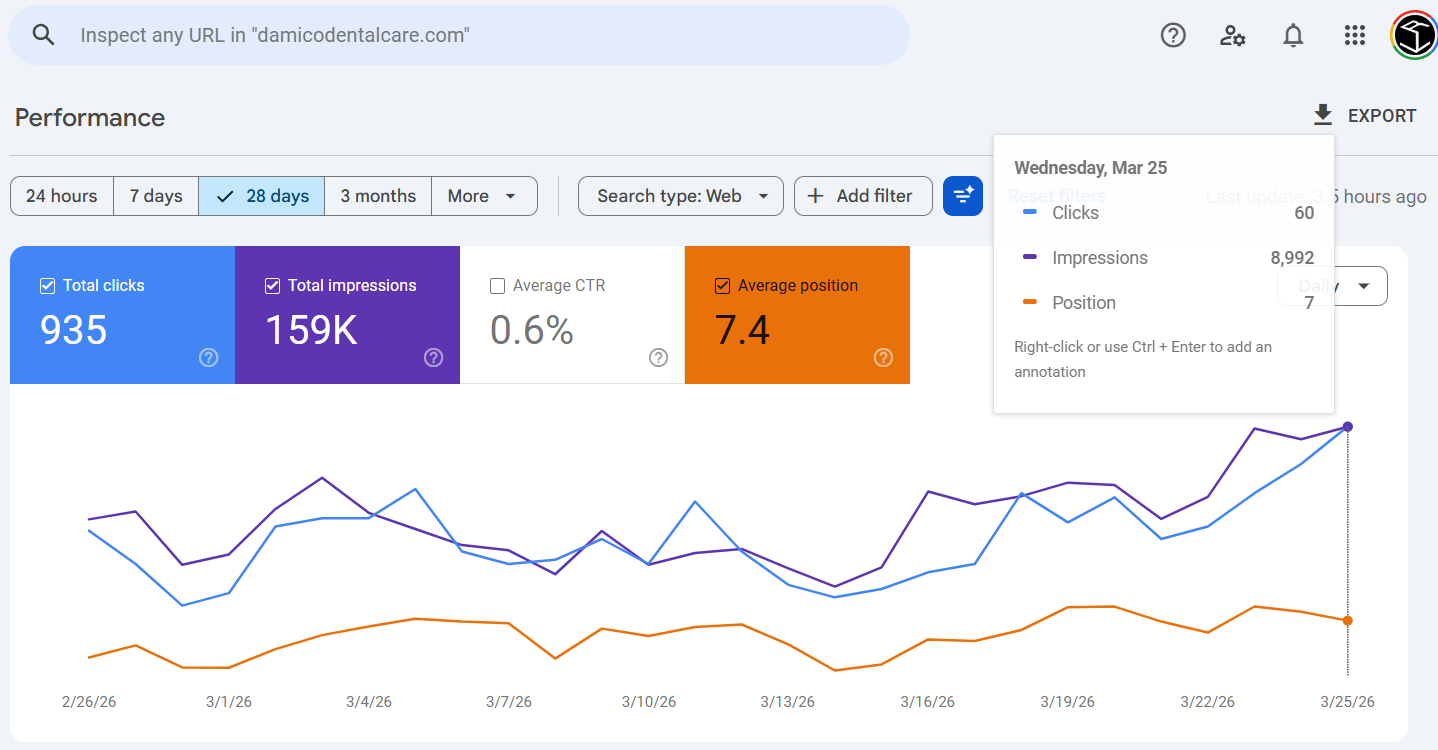The width and height of the screenshot is (1438, 750).
Task: Click the 0.6% CTR value
Action: [532, 330]
